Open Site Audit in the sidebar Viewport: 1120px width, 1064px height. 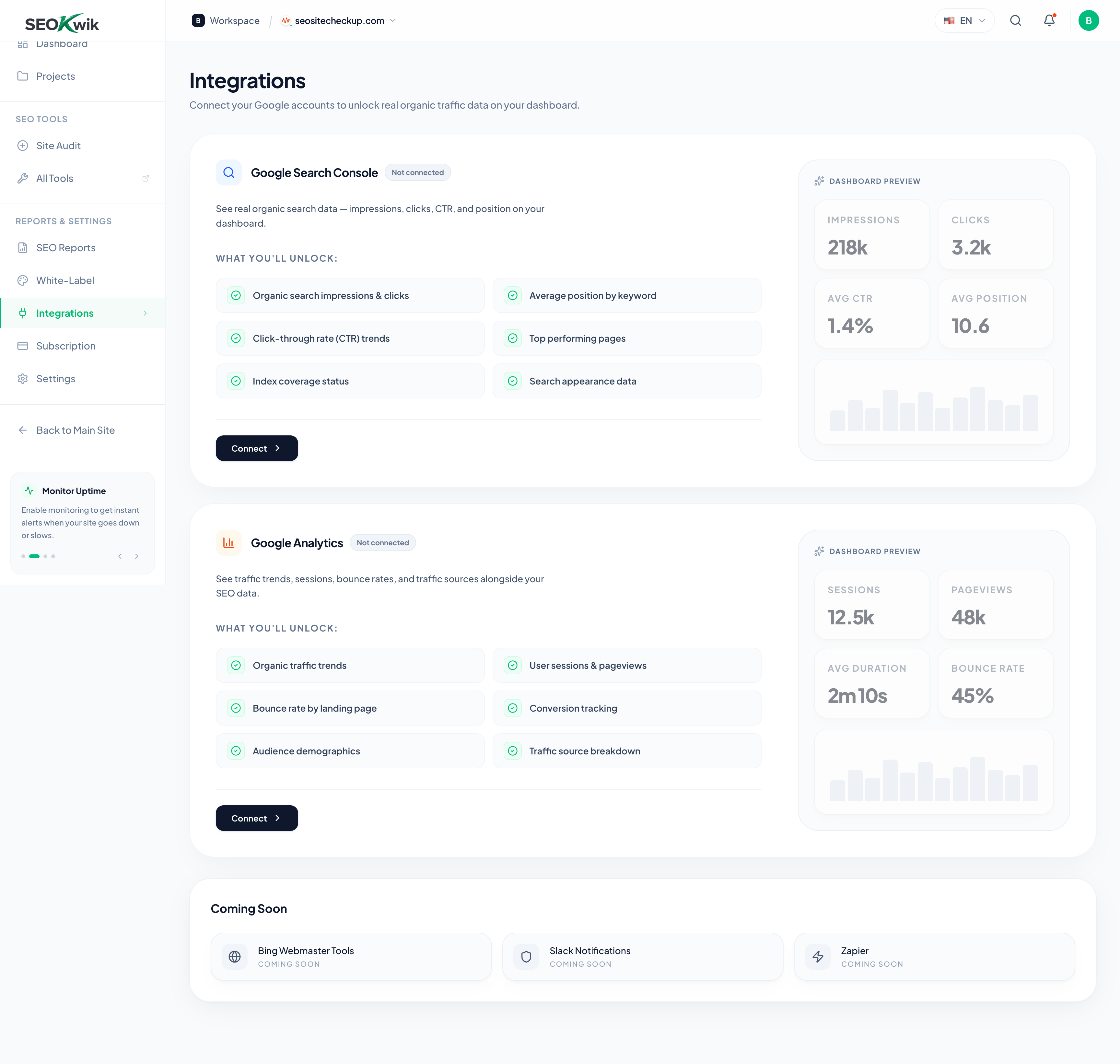[x=83, y=146]
